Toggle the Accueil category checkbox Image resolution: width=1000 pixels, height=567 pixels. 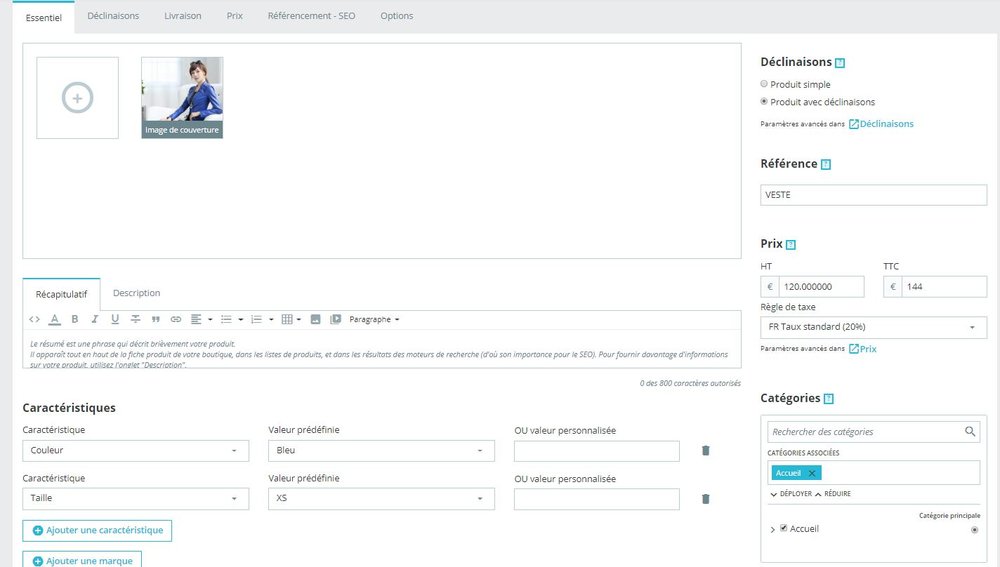[x=784, y=528]
